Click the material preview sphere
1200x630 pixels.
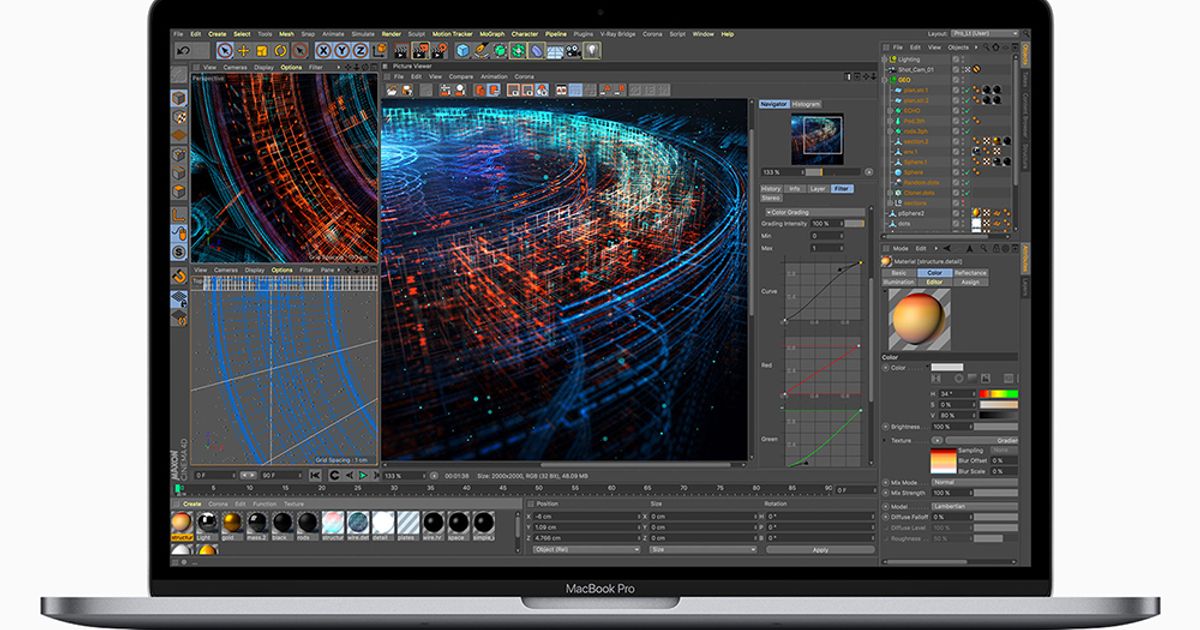918,319
